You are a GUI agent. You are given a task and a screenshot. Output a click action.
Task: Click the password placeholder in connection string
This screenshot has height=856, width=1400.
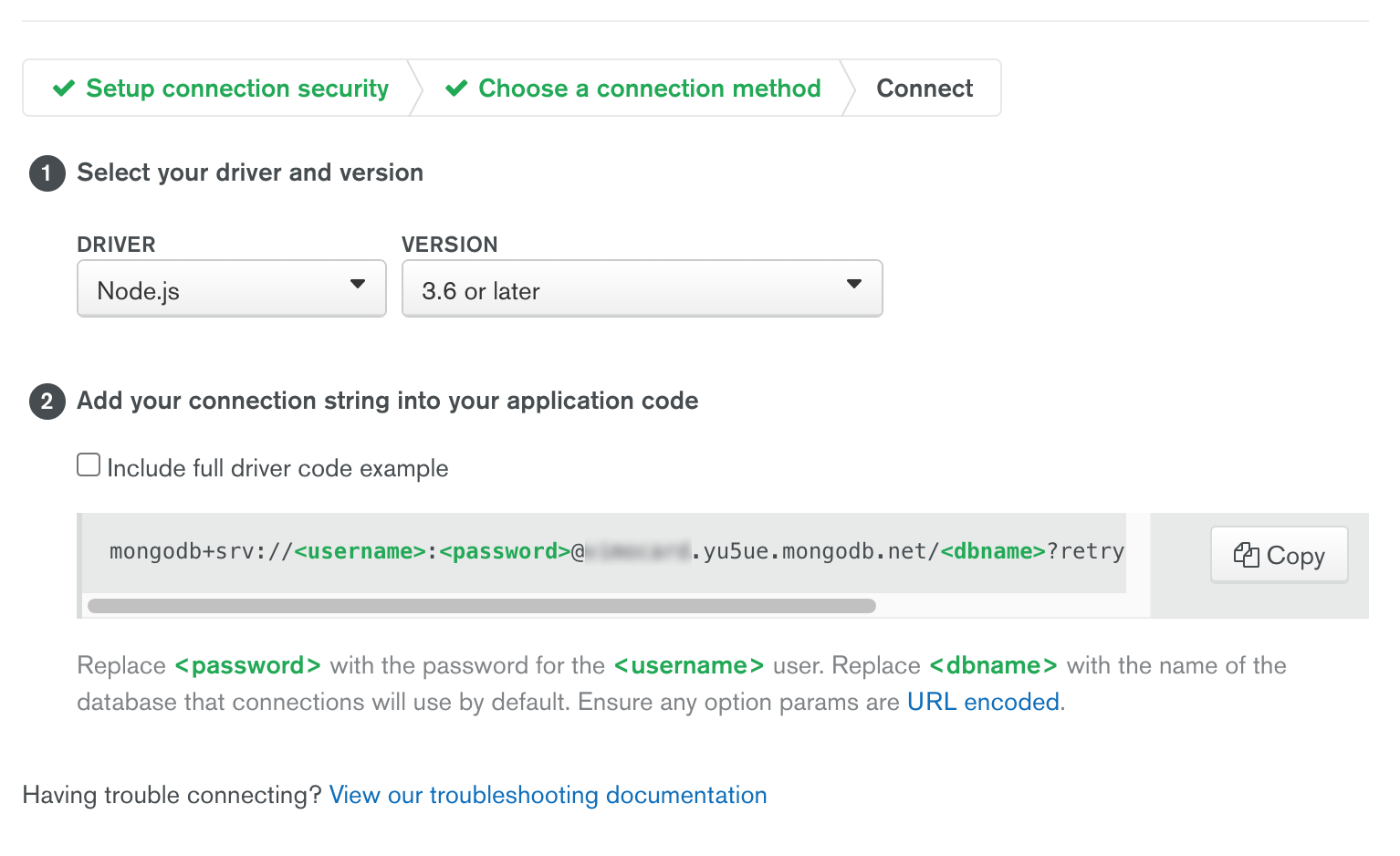[x=505, y=551]
